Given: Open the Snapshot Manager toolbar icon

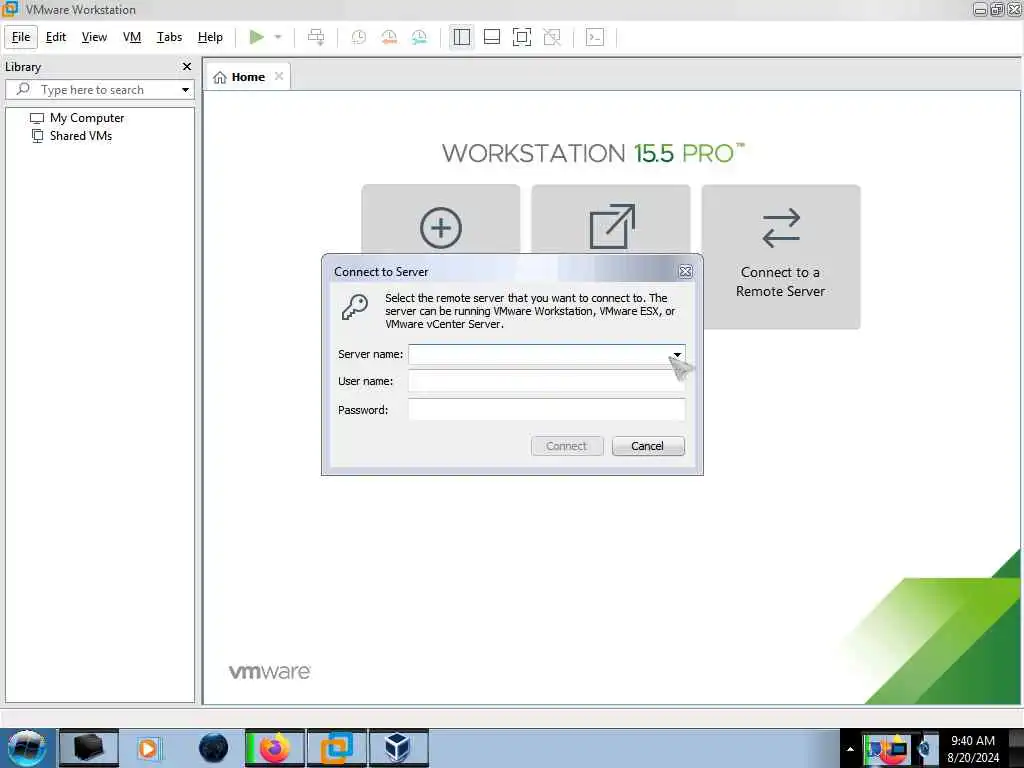Looking at the screenshot, I should (x=419, y=37).
